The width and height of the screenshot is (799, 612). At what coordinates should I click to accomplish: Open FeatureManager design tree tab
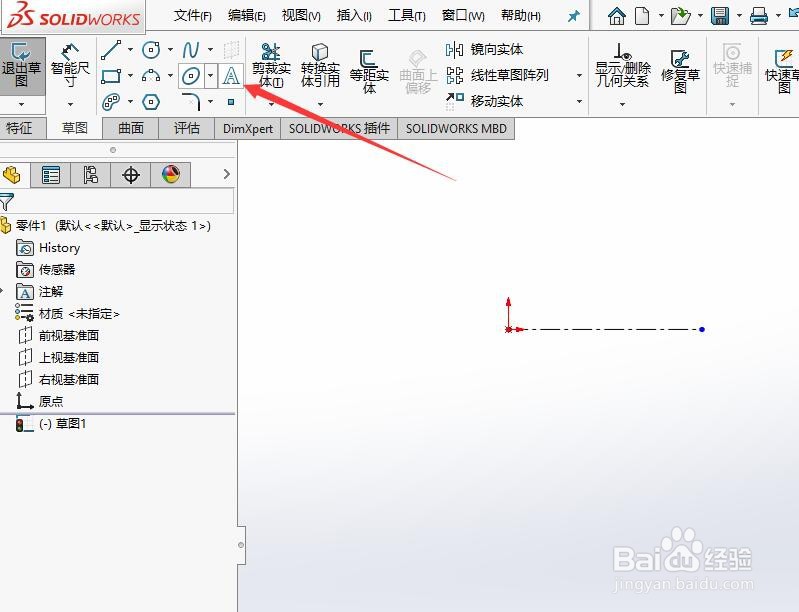coord(12,175)
